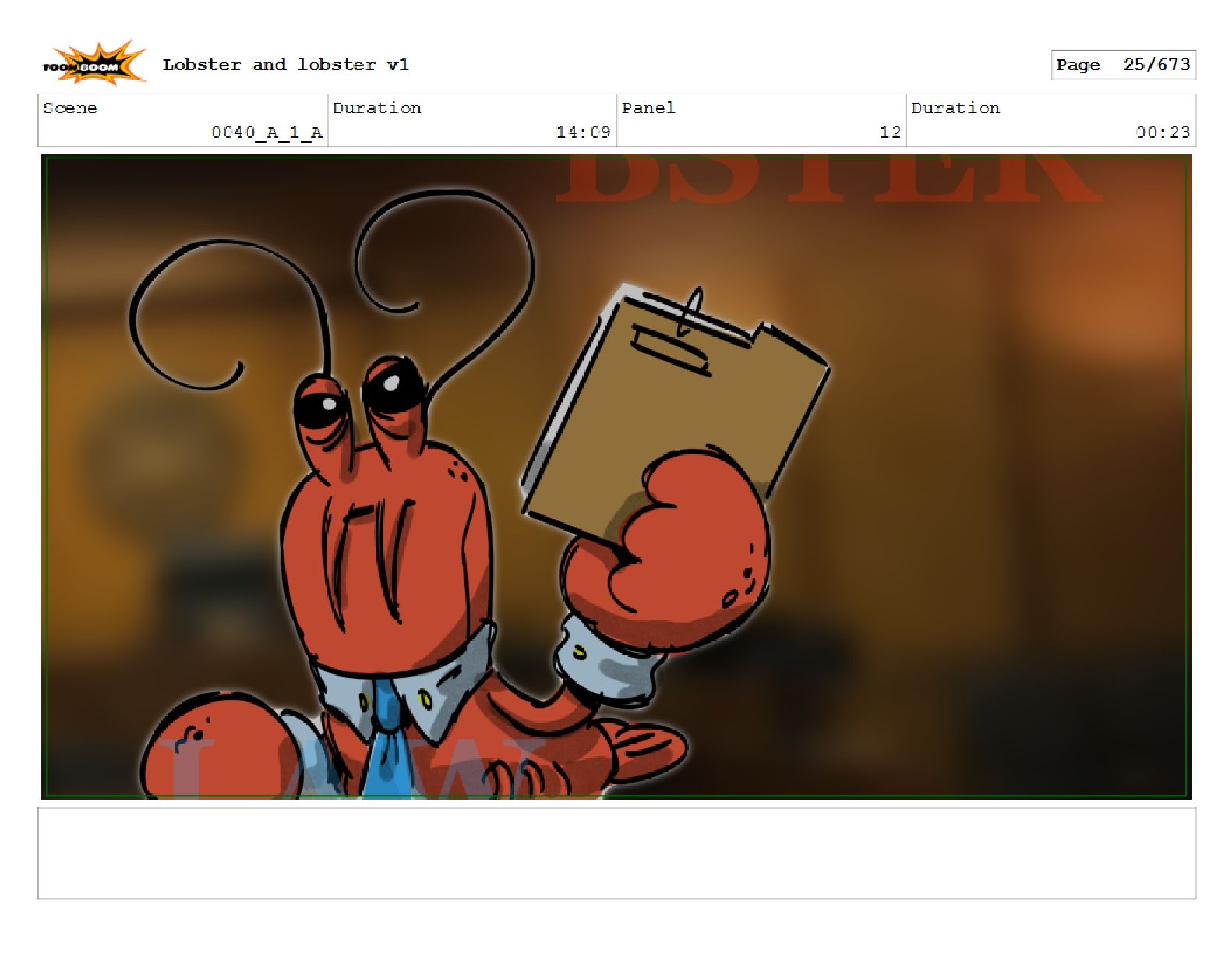Click the Toon Boom logo
1232x954 pixels.
point(94,64)
